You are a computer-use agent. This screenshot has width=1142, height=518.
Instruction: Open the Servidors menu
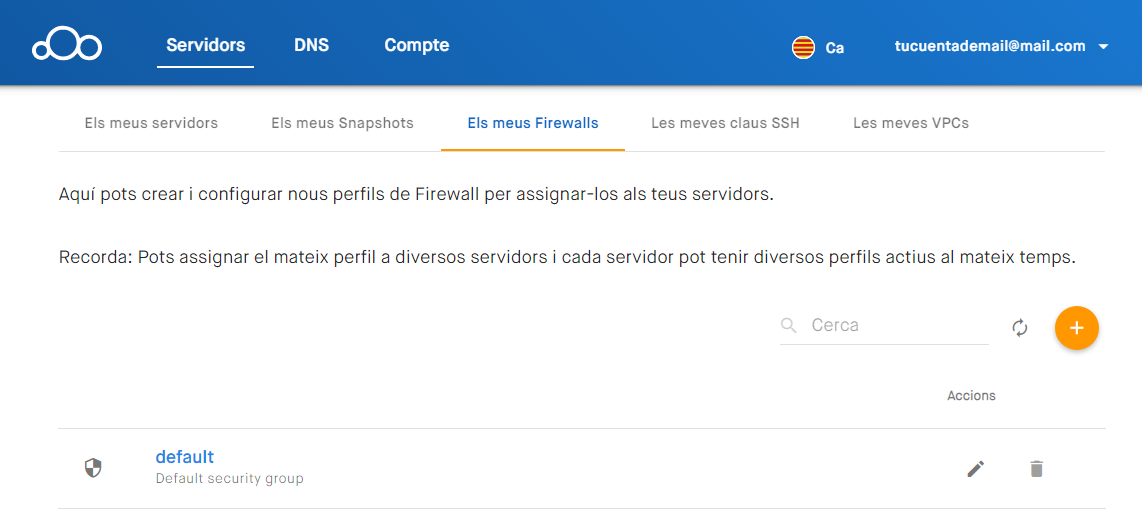click(205, 45)
